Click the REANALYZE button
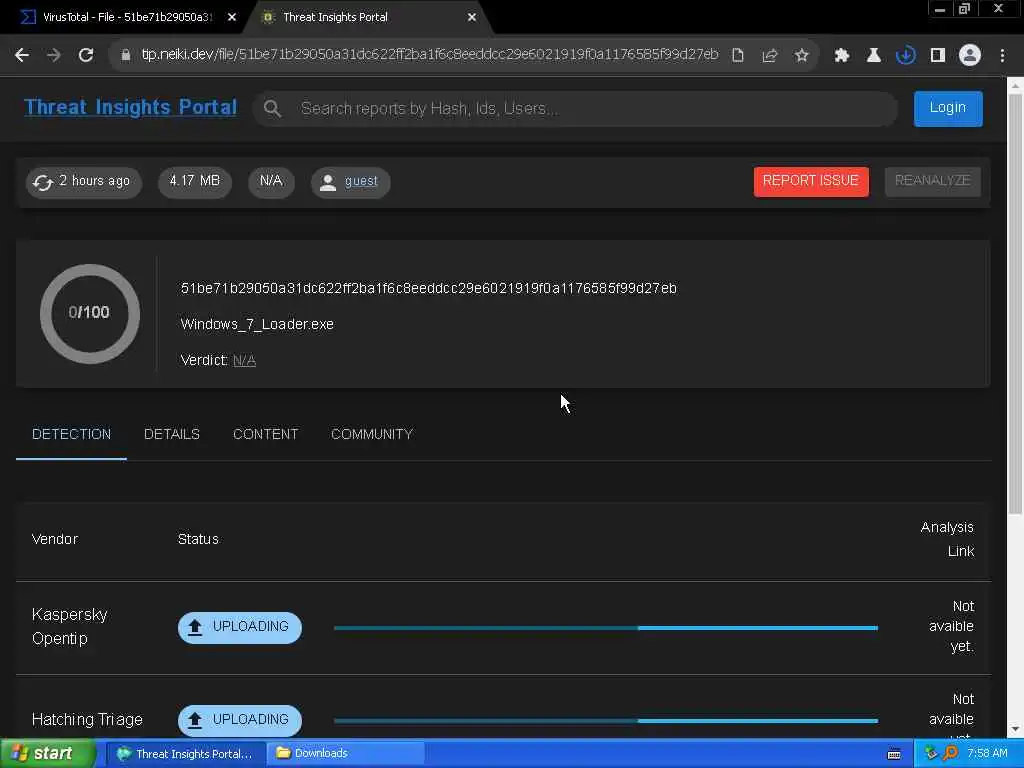 coord(933,181)
